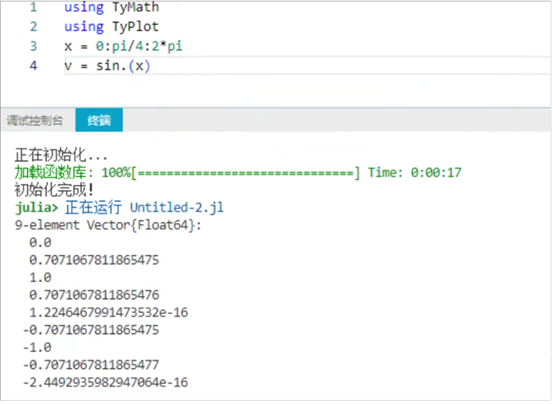Click output value 1.2246467991473532e-16
Viewport: 553px width, 404px height.
pos(109,312)
